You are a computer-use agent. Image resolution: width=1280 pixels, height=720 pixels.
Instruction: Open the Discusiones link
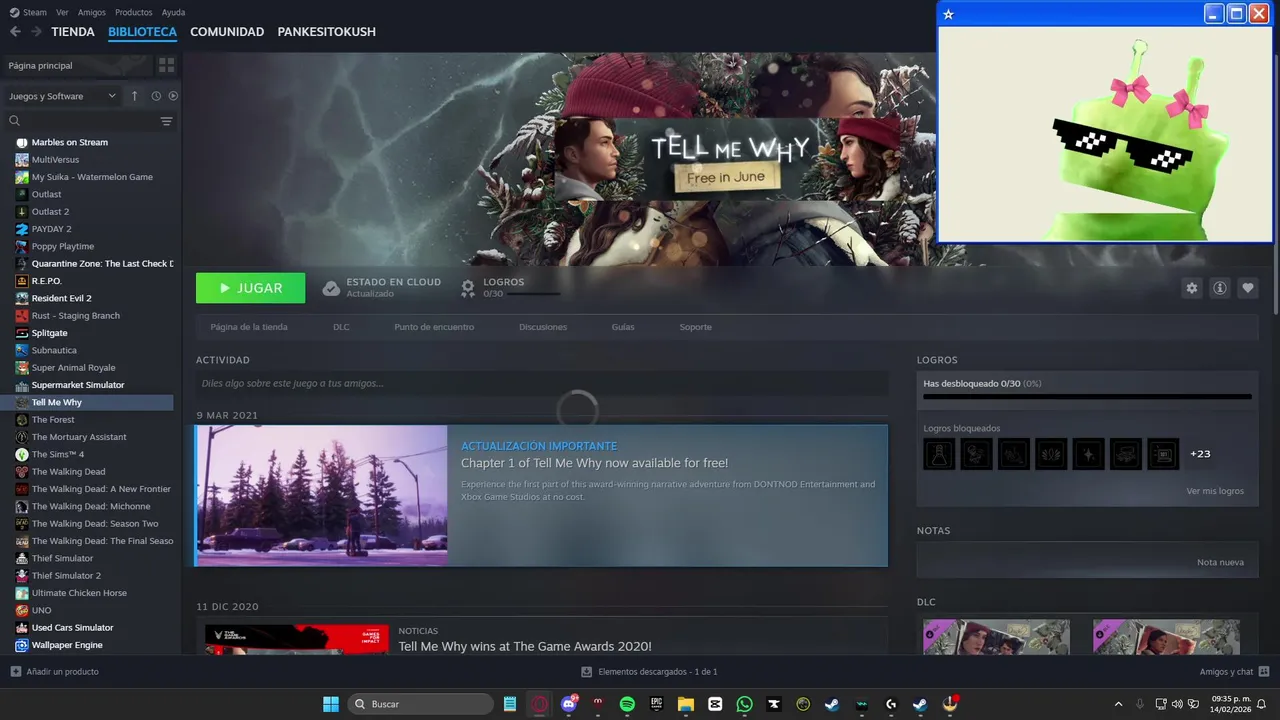(x=543, y=327)
